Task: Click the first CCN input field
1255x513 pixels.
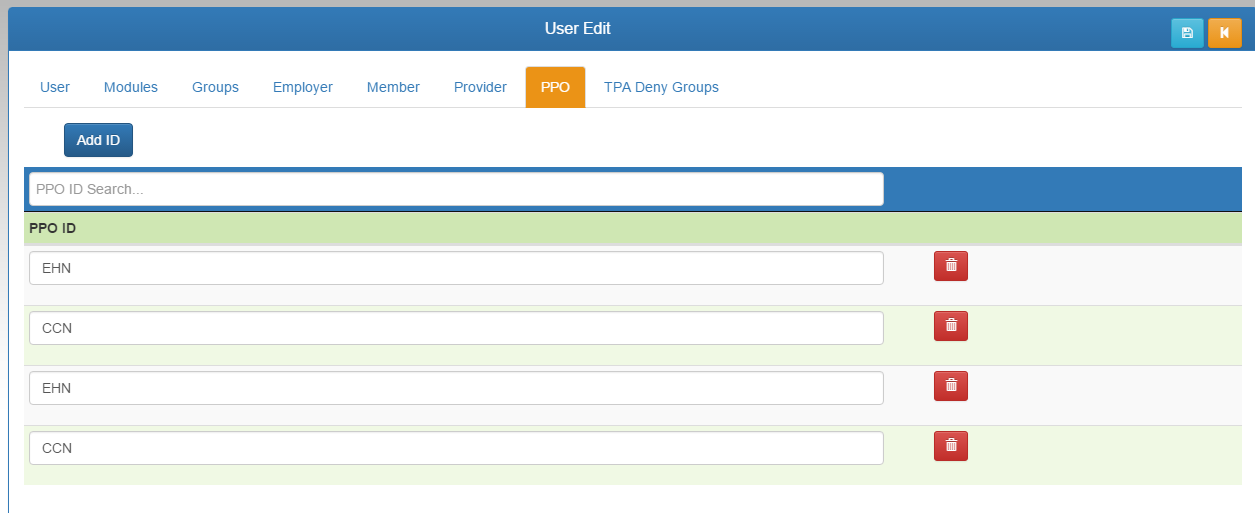Action: pyautogui.click(x=456, y=328)
